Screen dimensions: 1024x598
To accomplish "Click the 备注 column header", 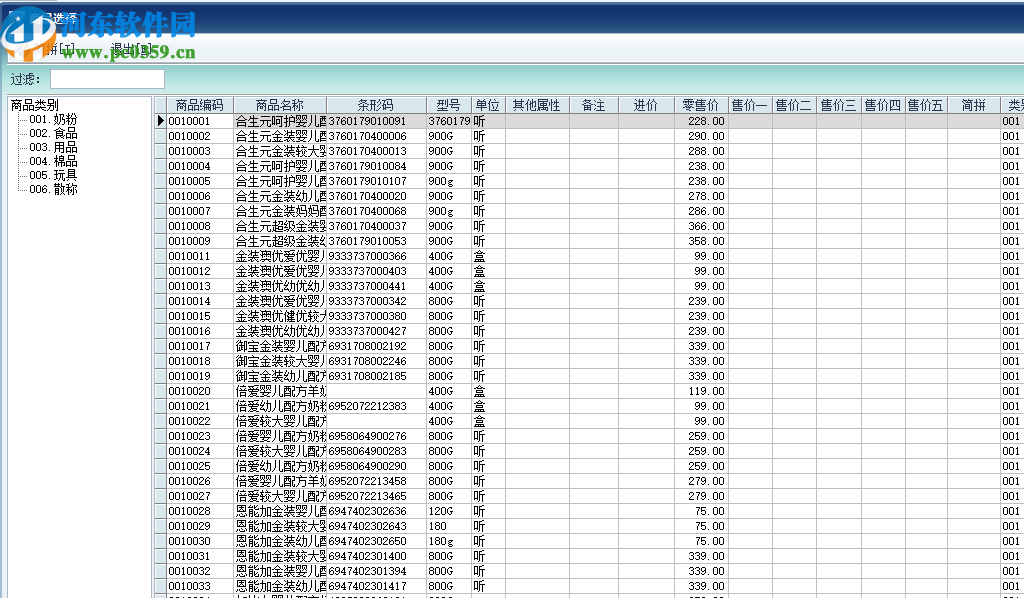I will (x=594, y=105).
